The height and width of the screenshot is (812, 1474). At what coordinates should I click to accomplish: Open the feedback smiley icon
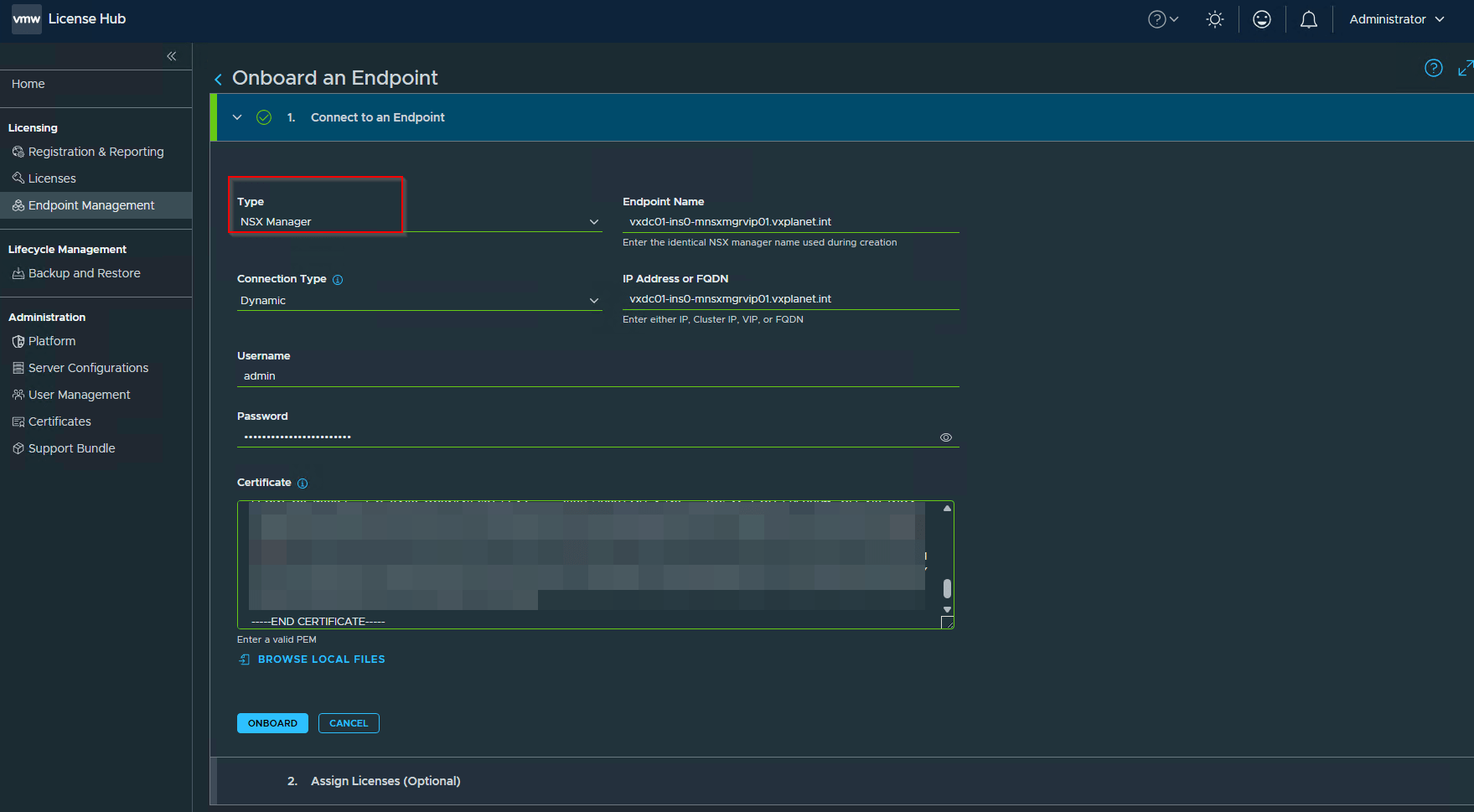1262,19
